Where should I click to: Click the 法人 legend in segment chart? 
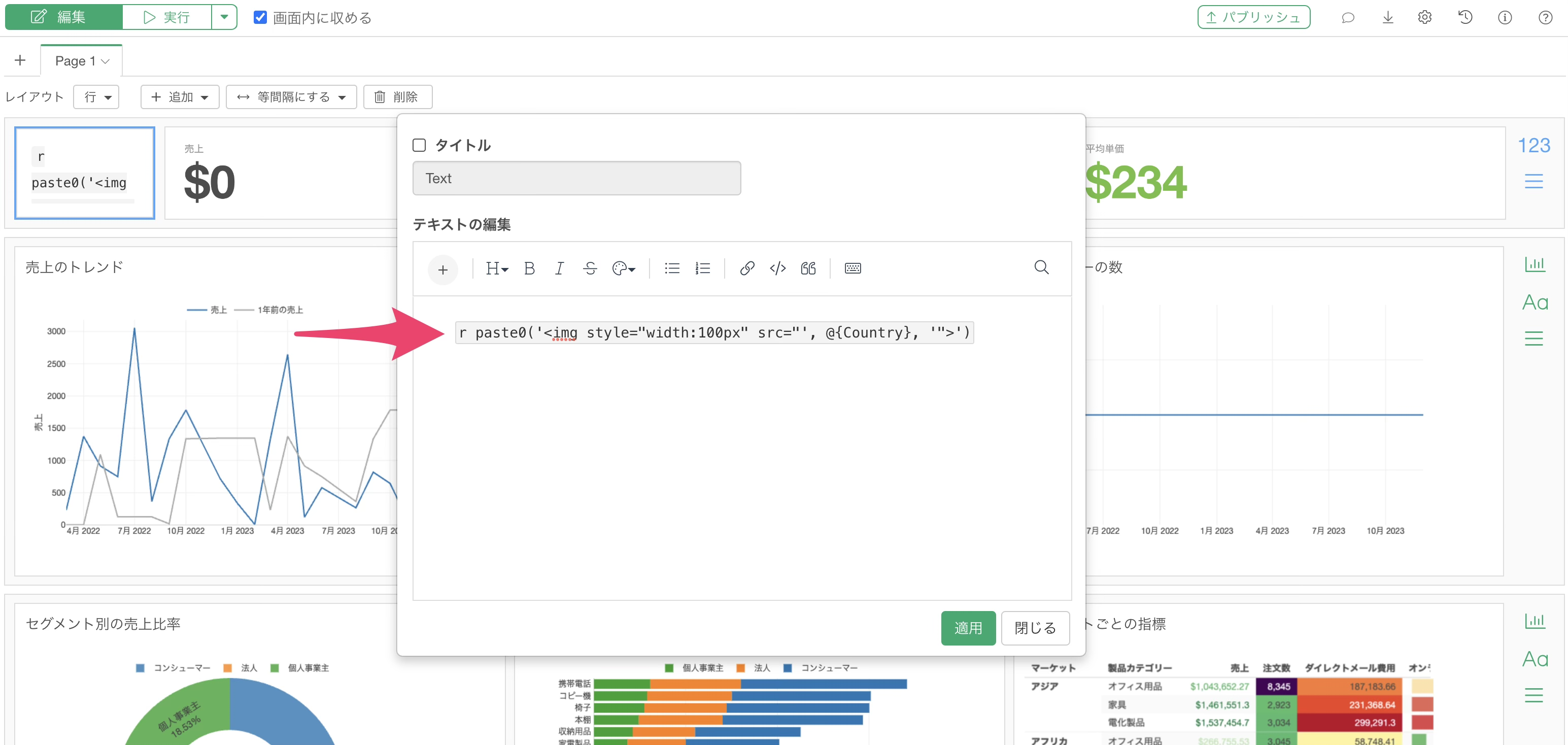(x=241, y=668)
